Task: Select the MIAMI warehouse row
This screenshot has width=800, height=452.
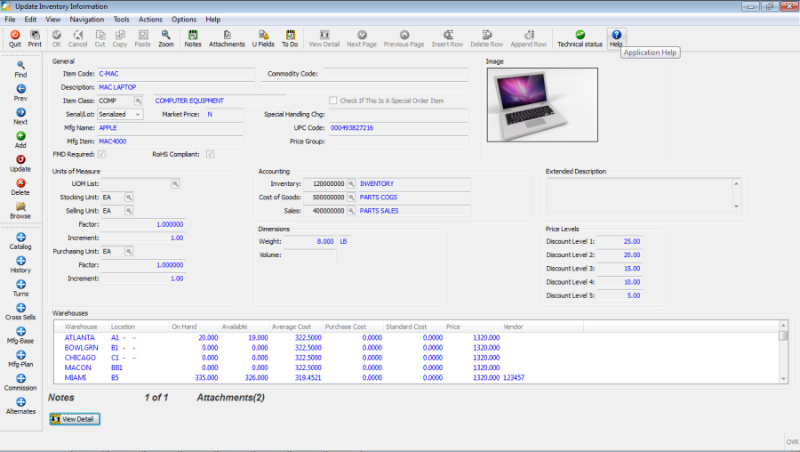Action: point(78,378)
